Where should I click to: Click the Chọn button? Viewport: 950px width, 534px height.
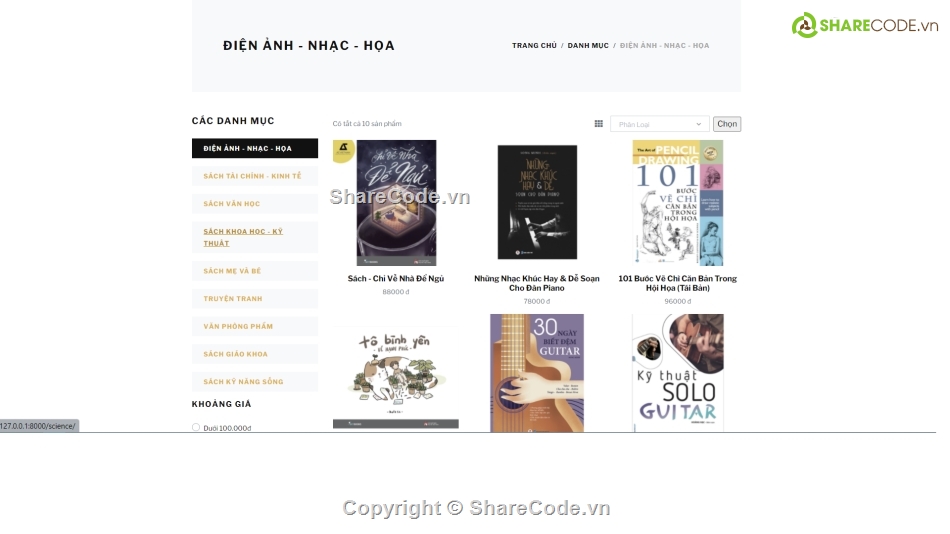pyautogui.click(x=727, y=124)
